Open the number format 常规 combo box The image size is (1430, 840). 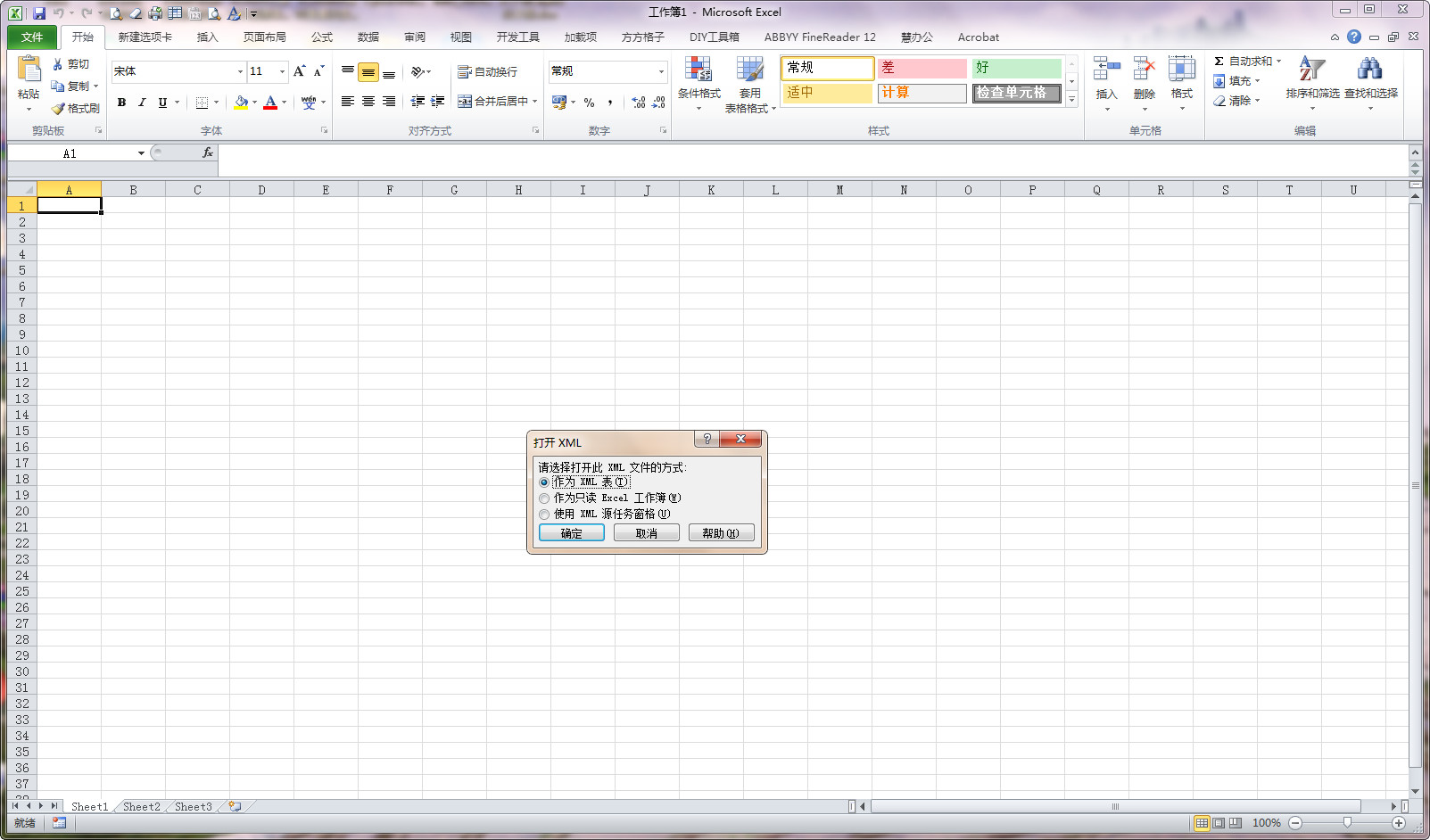click(x=608, y=71)
